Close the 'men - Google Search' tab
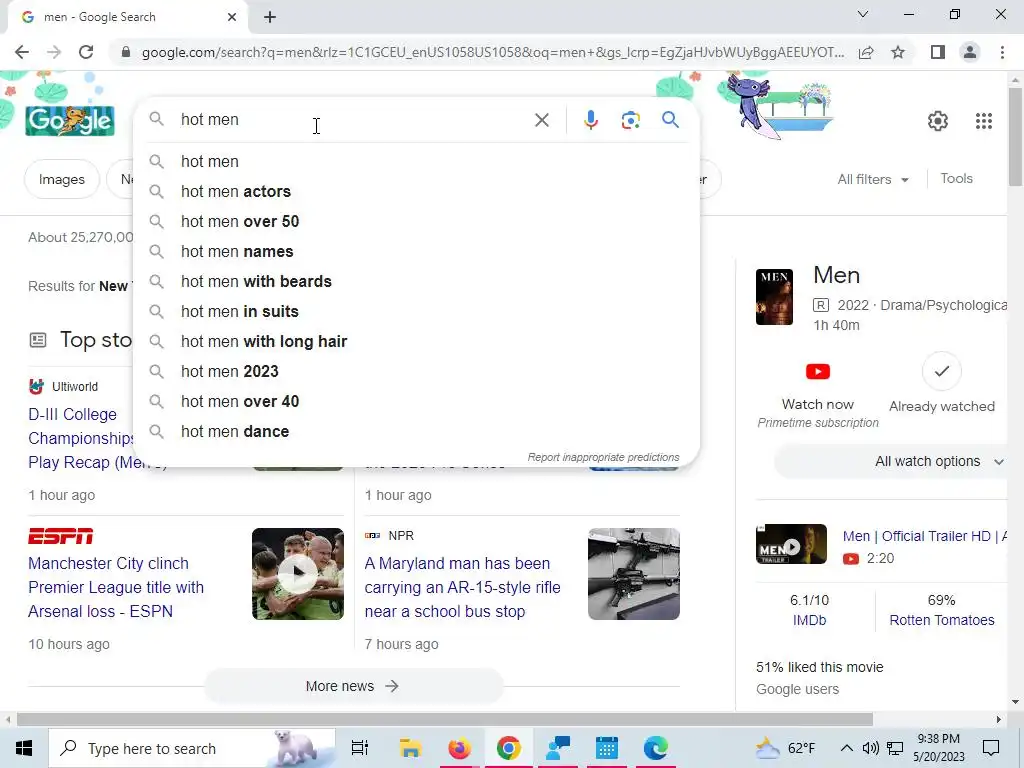The height and width of the screenshot is (768, 1024). [232, 17]
